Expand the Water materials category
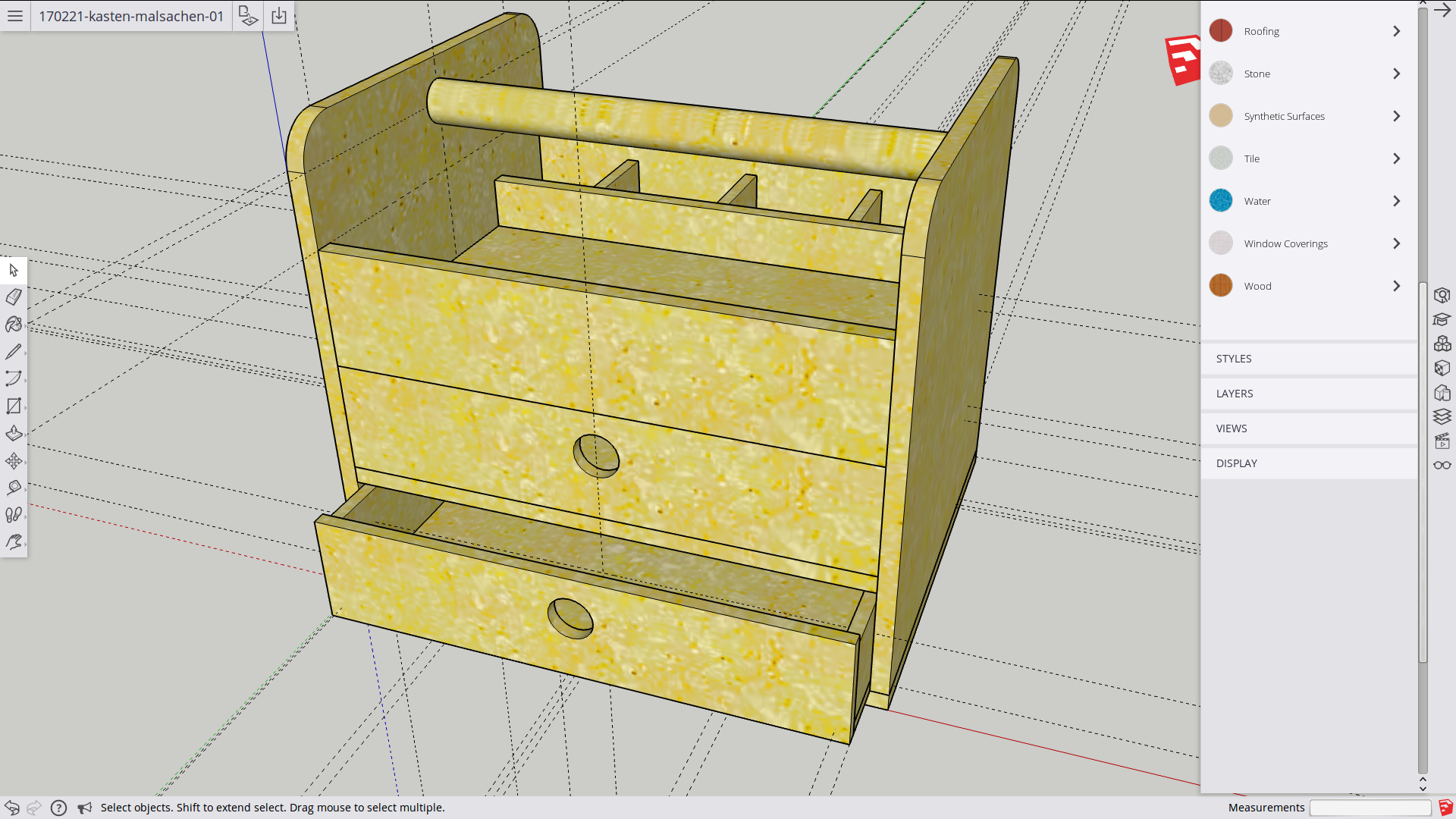 tap(1396, 201)
